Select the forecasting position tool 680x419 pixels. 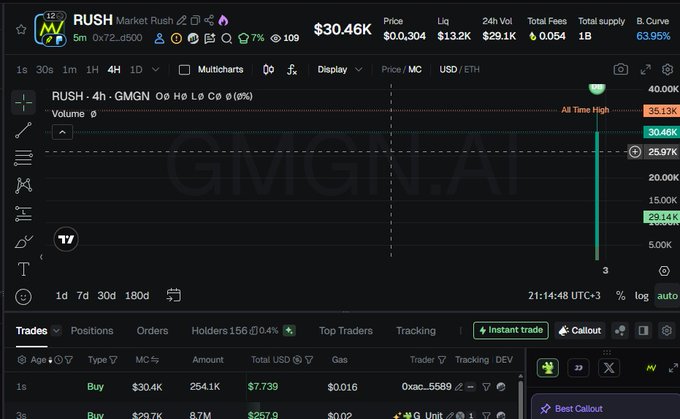tap(23, 213)
